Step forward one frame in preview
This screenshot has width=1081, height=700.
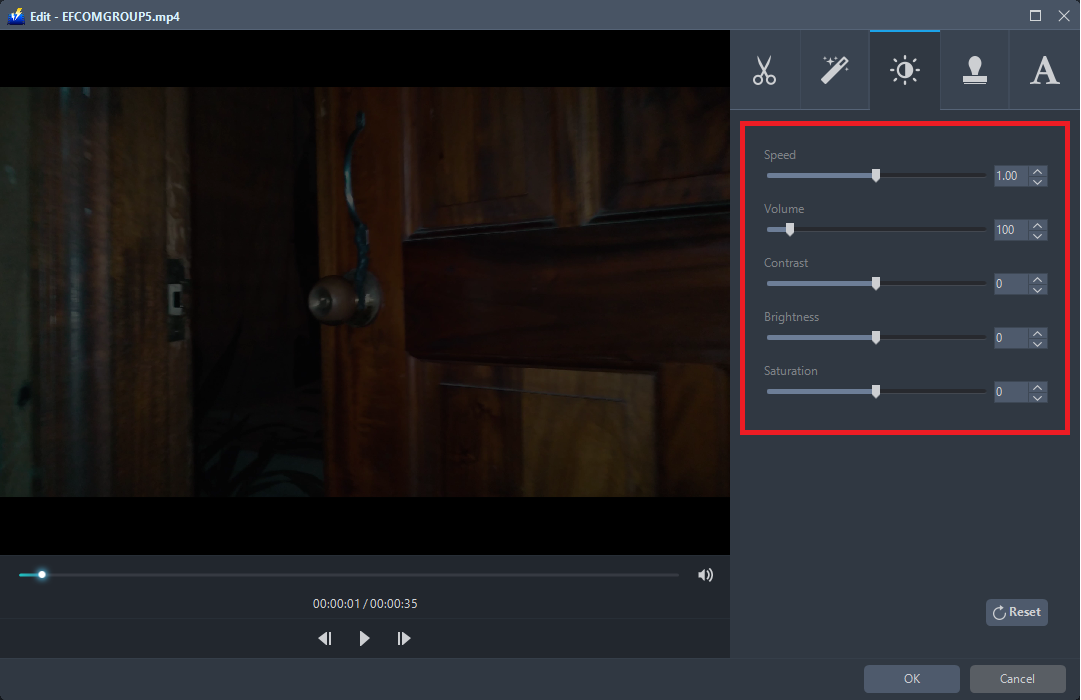403,638
